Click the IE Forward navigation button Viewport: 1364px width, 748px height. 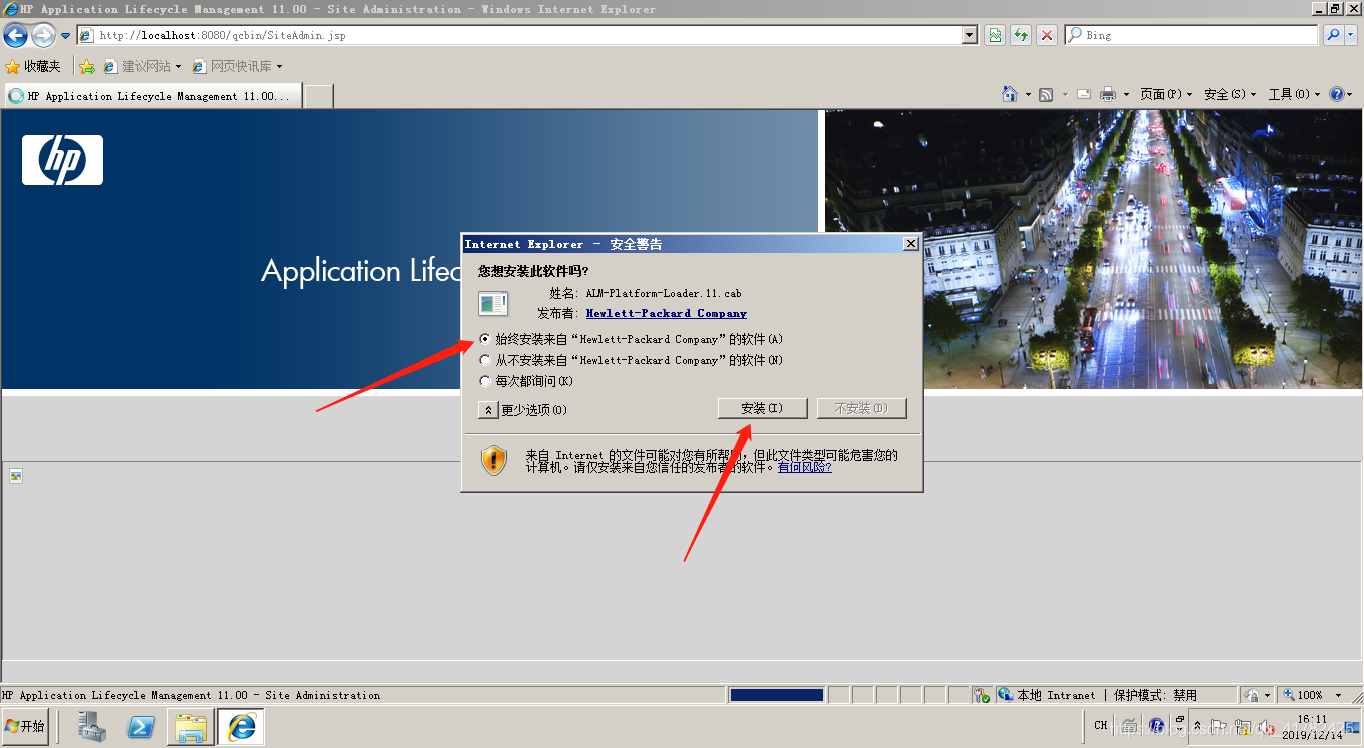click(43, 35)
